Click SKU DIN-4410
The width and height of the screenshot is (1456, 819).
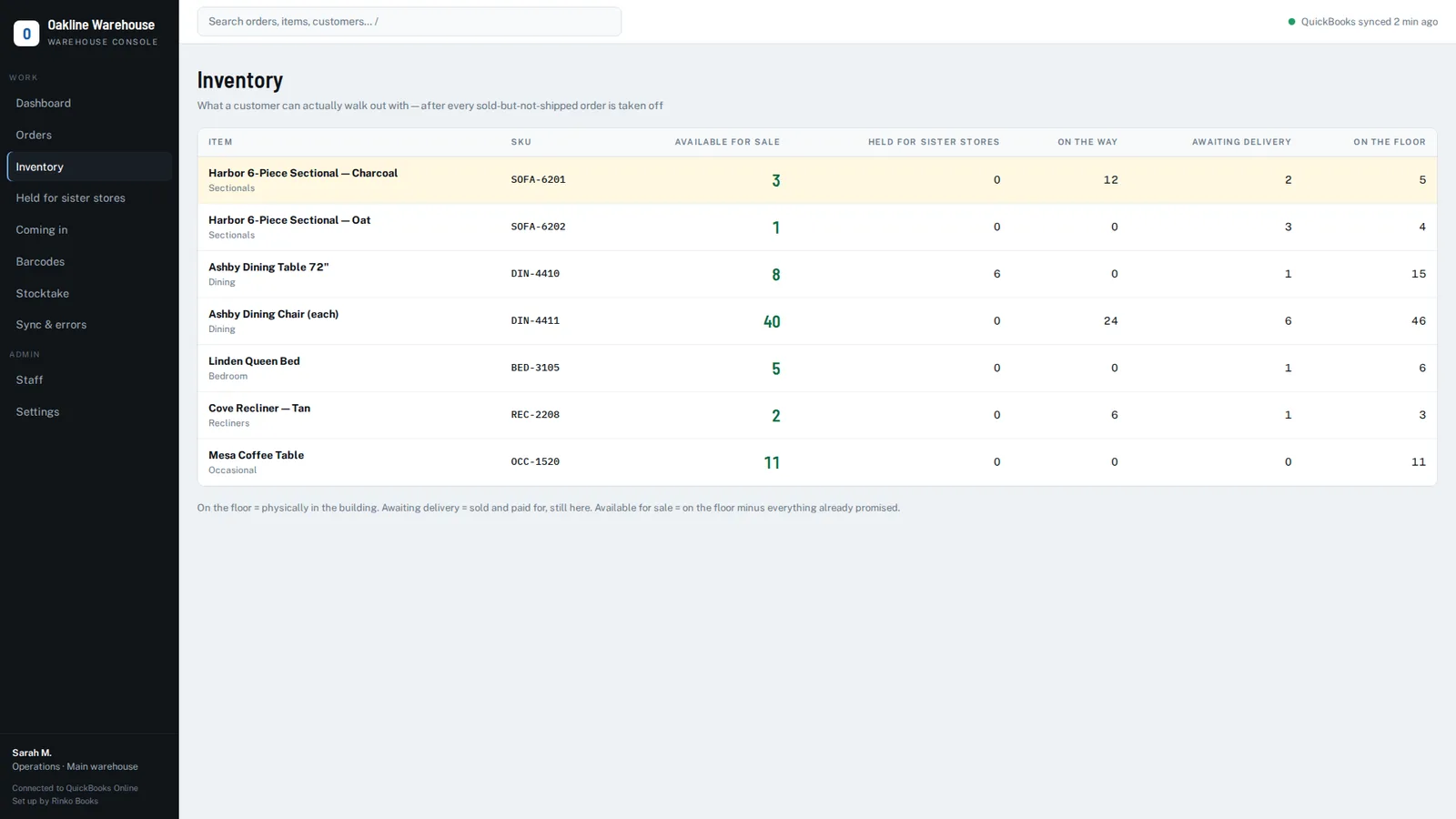coord(535,274)
